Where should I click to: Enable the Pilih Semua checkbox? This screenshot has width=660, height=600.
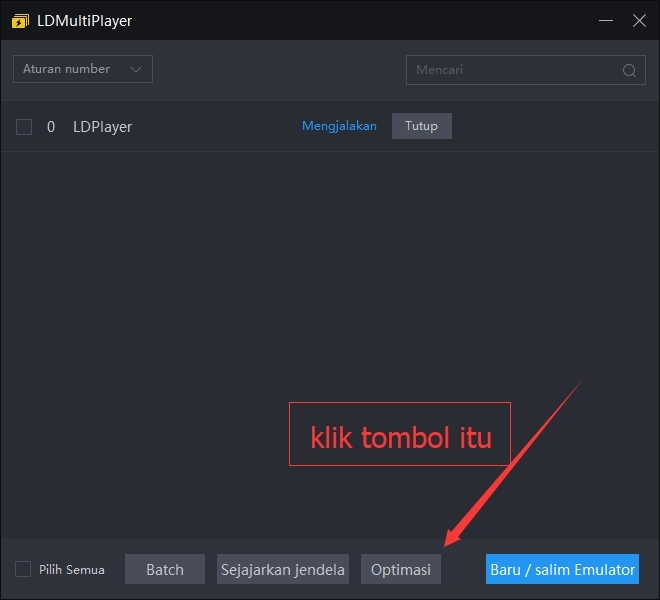(x=23, y=569)
